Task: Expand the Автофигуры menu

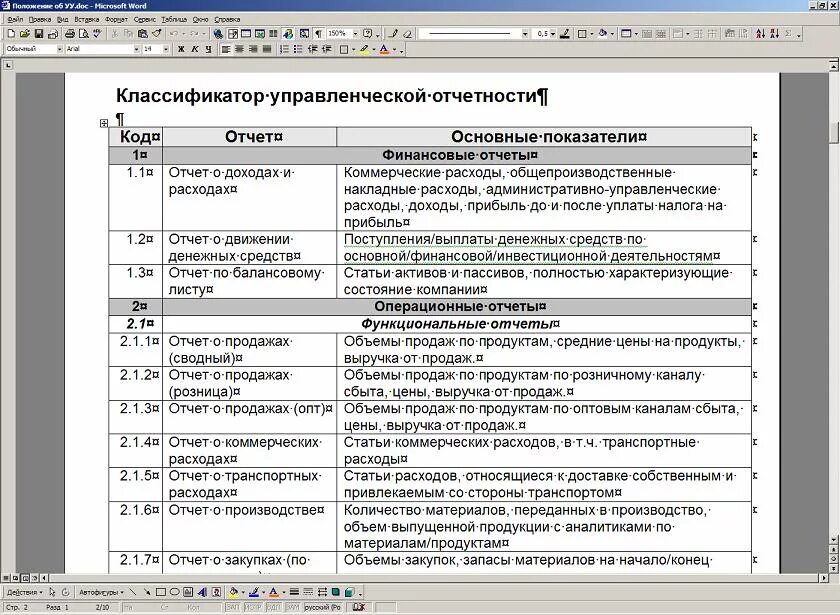Action: click(x=101, y=592)
